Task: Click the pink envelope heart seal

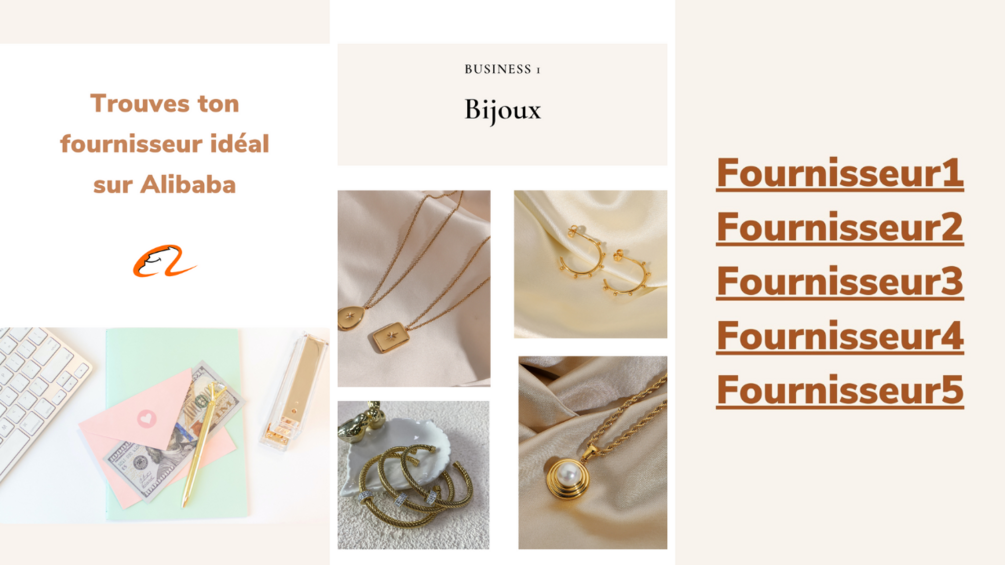Action: [147, 418]
